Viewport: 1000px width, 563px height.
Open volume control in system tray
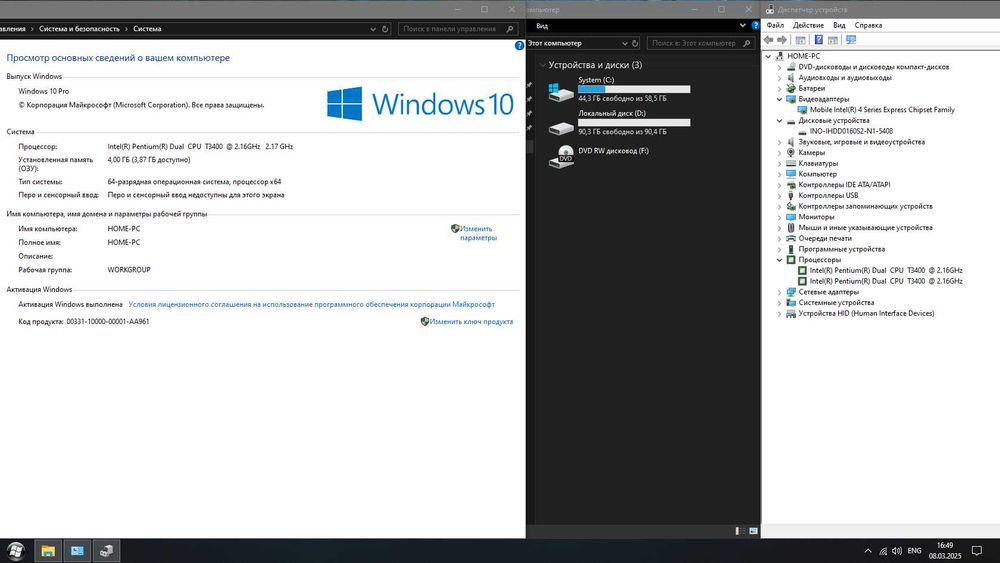click(x=897, y=551)
